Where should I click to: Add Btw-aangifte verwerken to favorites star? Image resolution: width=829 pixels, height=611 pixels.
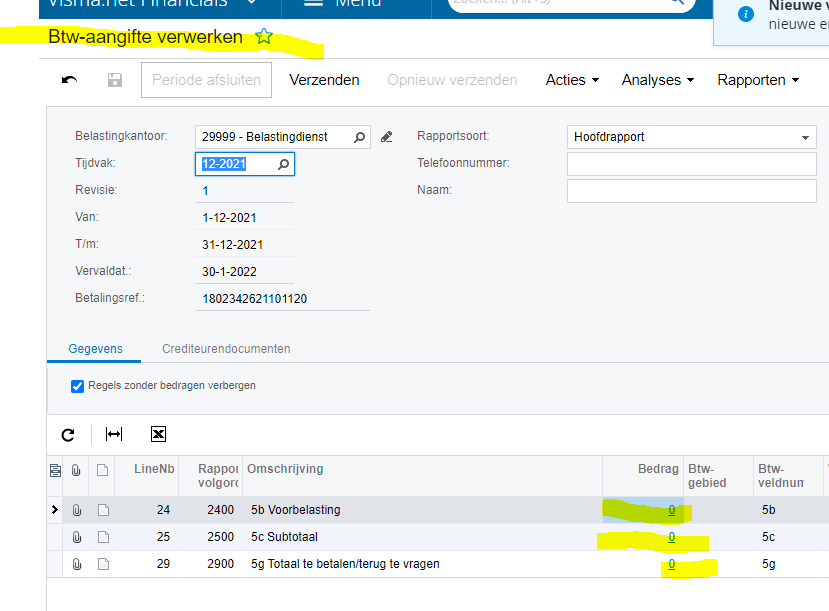pyautogui.click(x=264, y=36)
